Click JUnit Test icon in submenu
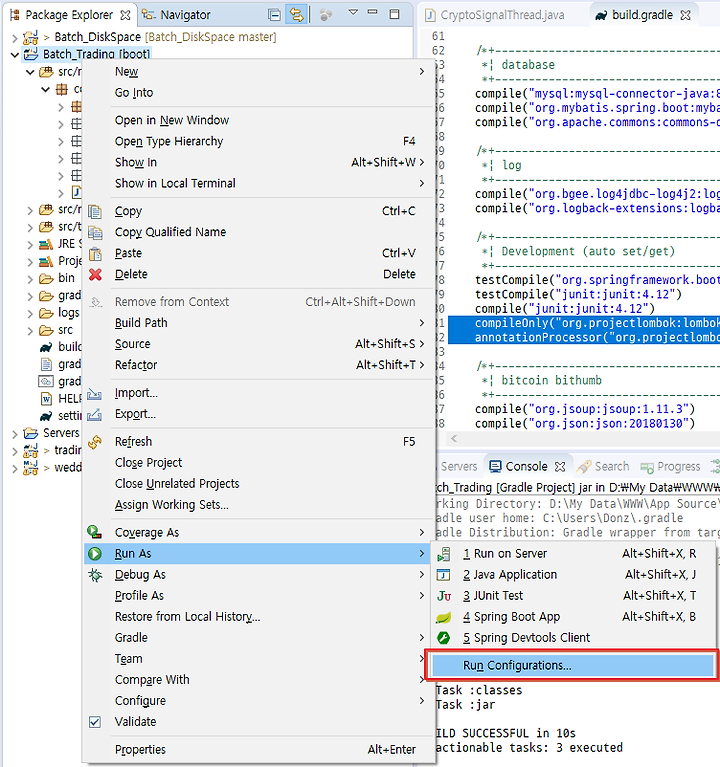 pyautogui.click(x=444, y=596)
